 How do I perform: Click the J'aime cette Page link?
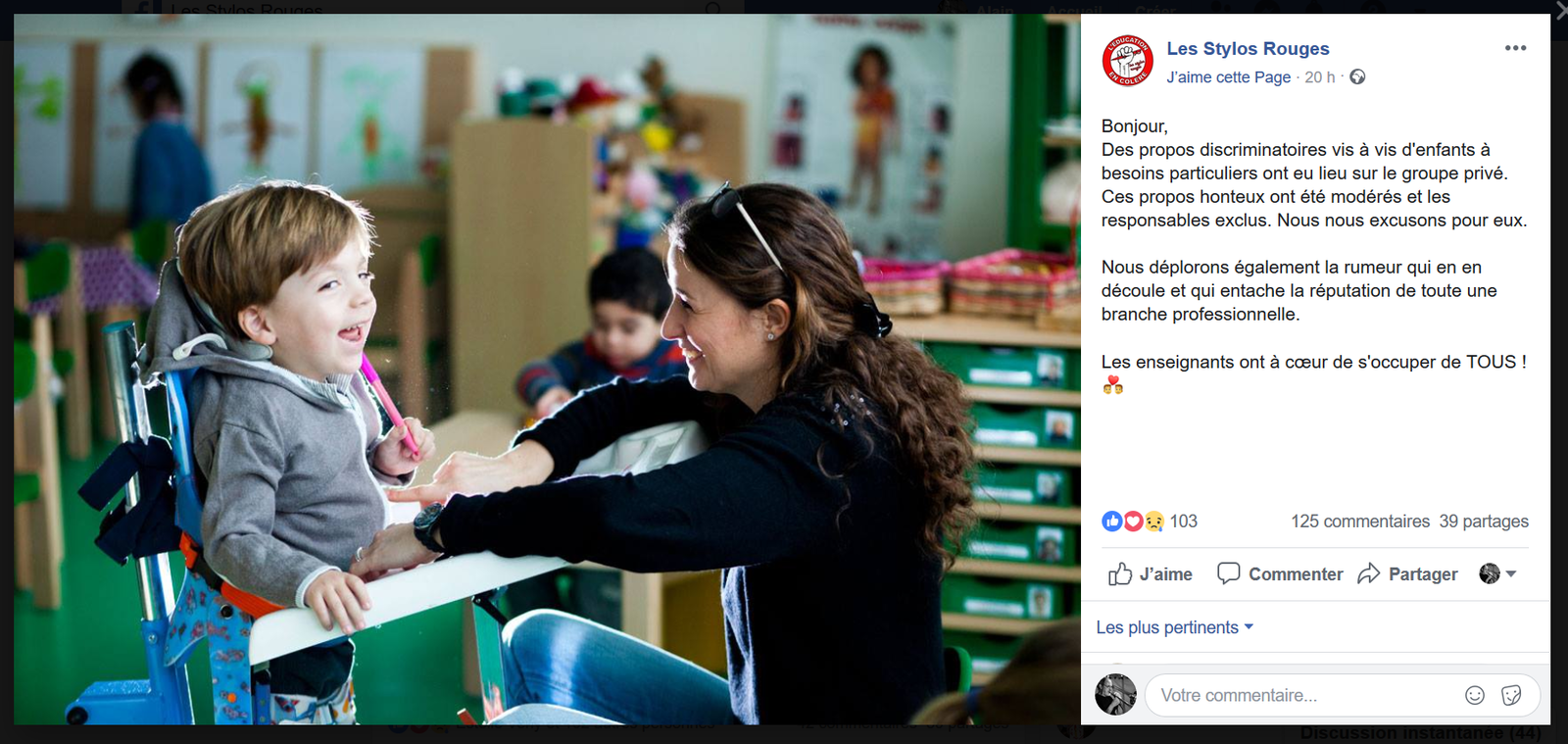point(1228,76)
